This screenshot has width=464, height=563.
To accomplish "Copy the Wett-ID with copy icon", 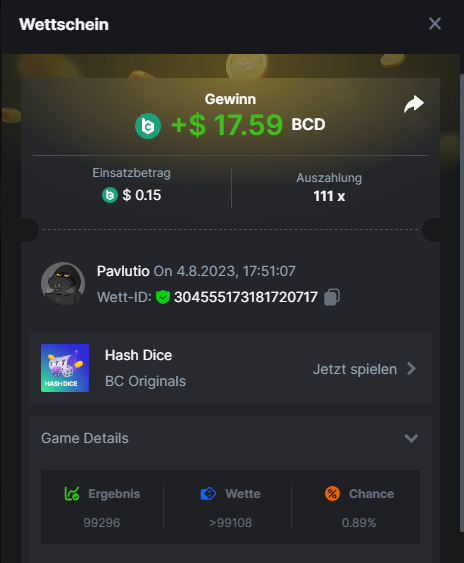I will click(x=332, y=297).
